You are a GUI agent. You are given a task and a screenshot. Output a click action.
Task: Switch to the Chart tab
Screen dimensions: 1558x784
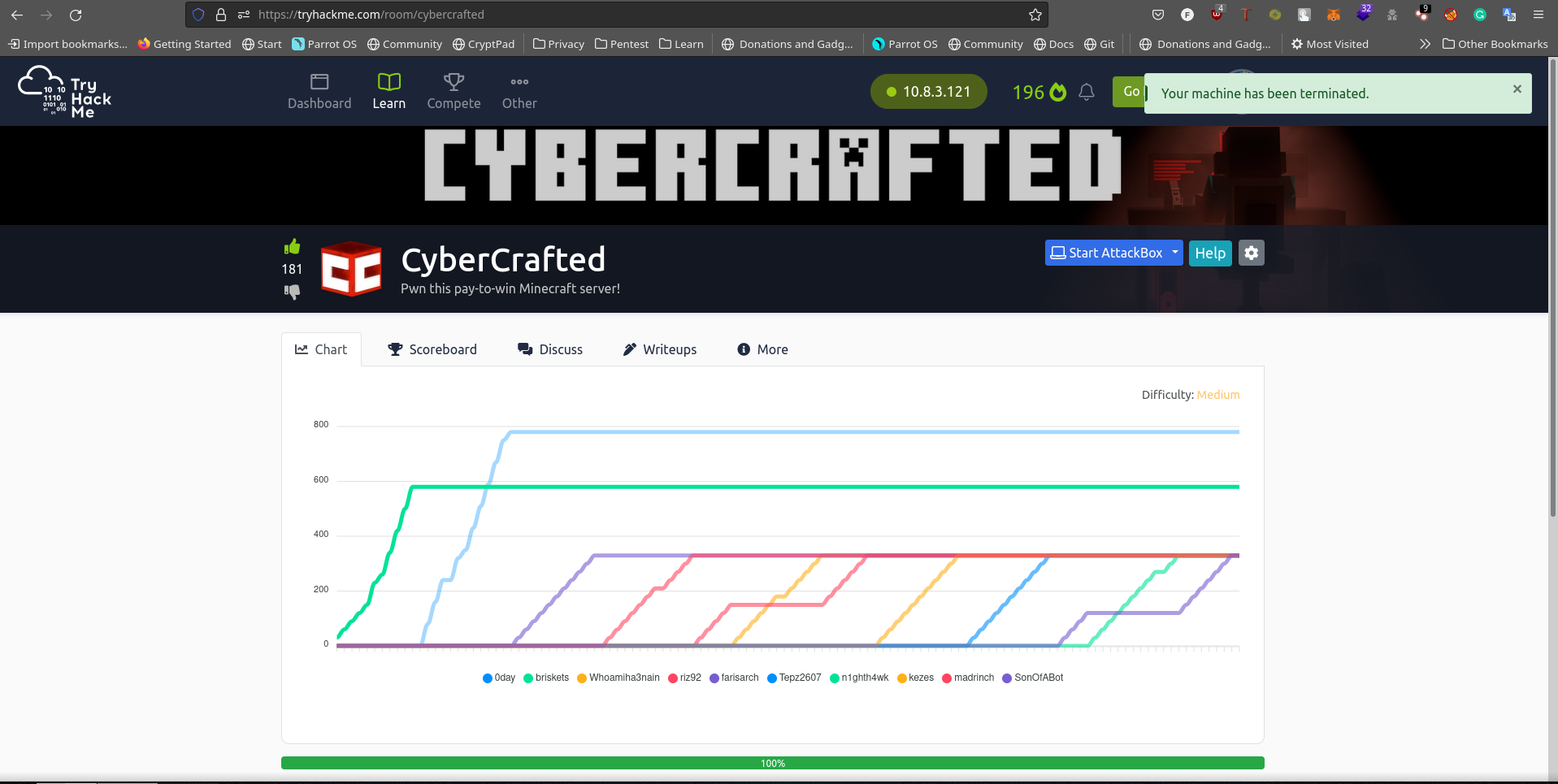pyautogui.click(x=321, y=349)
